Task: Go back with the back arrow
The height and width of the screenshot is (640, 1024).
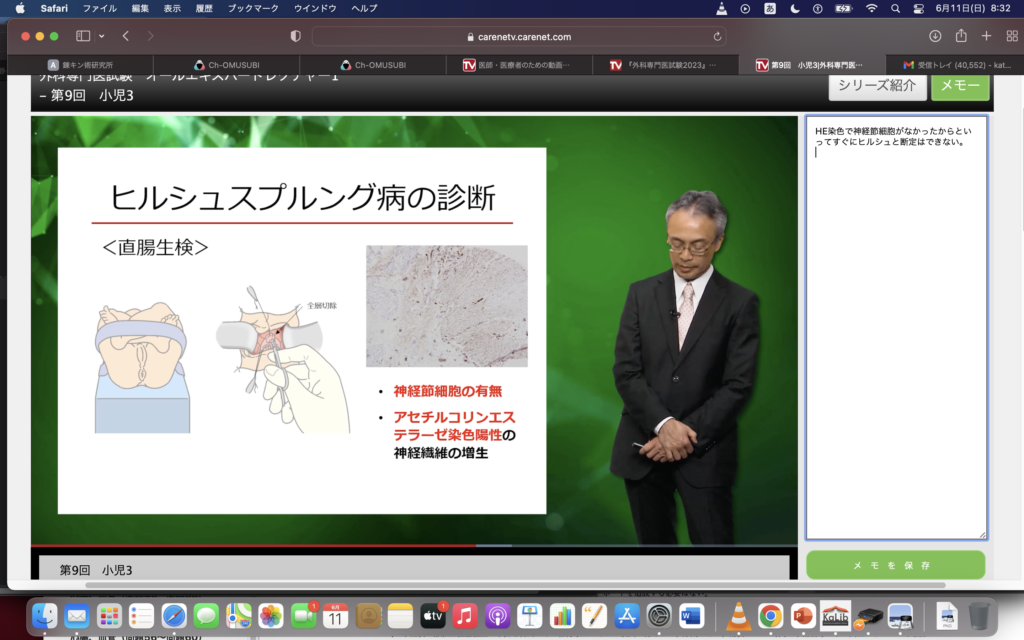Action: tap(126, 36)
